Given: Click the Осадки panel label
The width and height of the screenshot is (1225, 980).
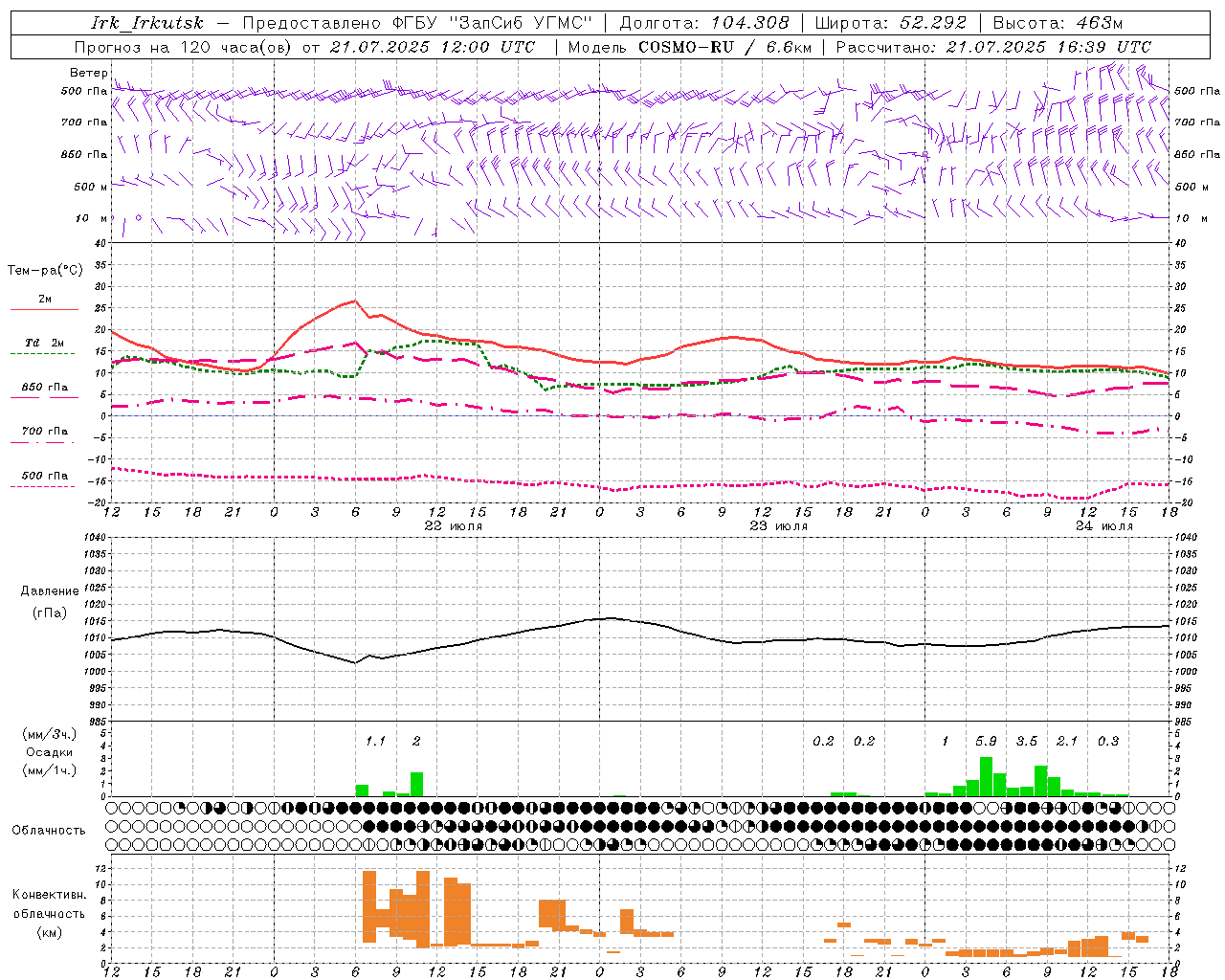Looking at the screenshot, I should (x=50, y=752).
